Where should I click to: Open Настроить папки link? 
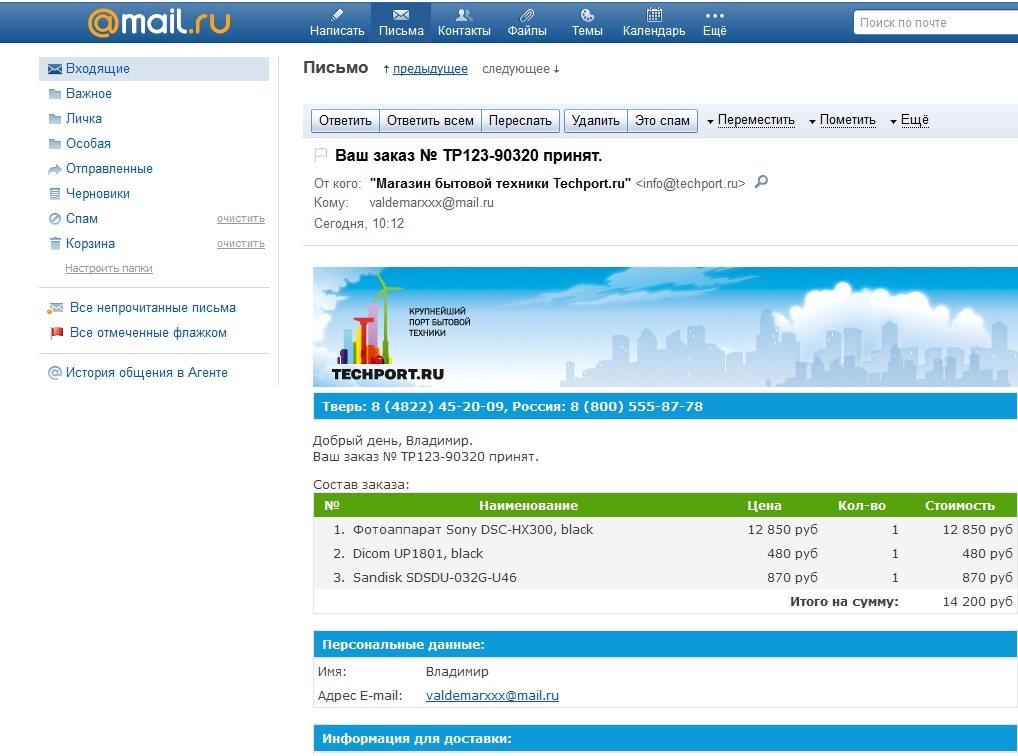pyautogui.click(x=108, y=268)
